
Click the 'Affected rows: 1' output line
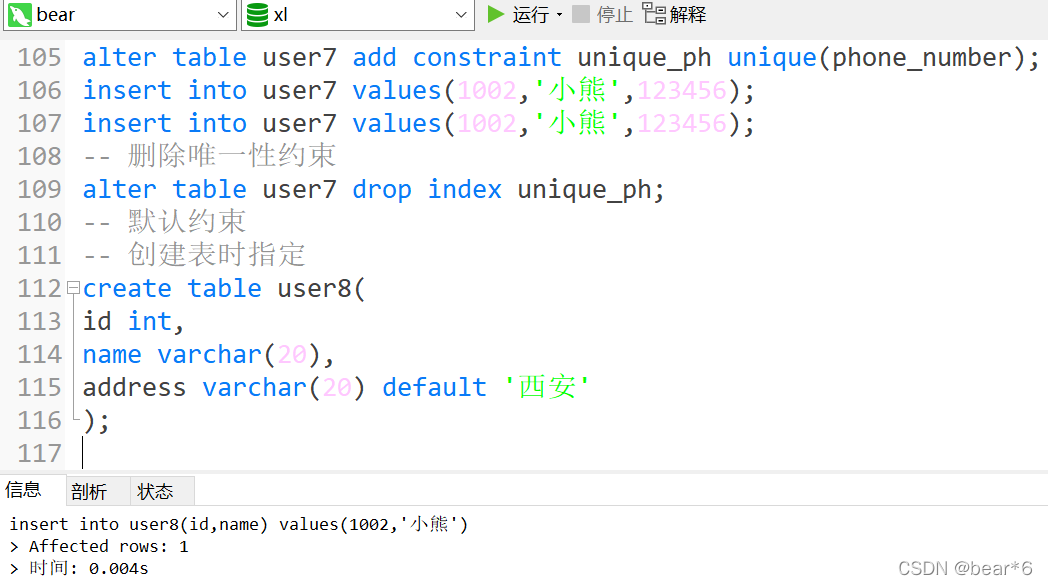99,547
